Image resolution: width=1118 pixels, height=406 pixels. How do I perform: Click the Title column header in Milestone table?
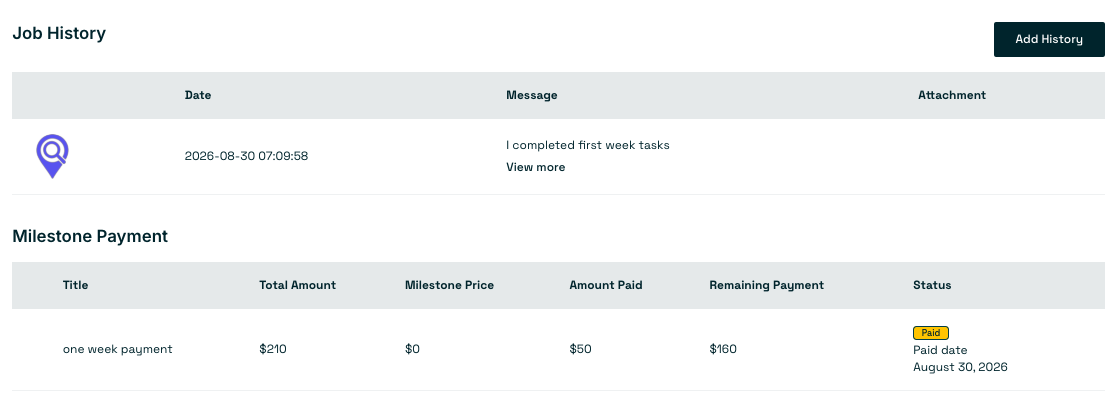(76, 285)
